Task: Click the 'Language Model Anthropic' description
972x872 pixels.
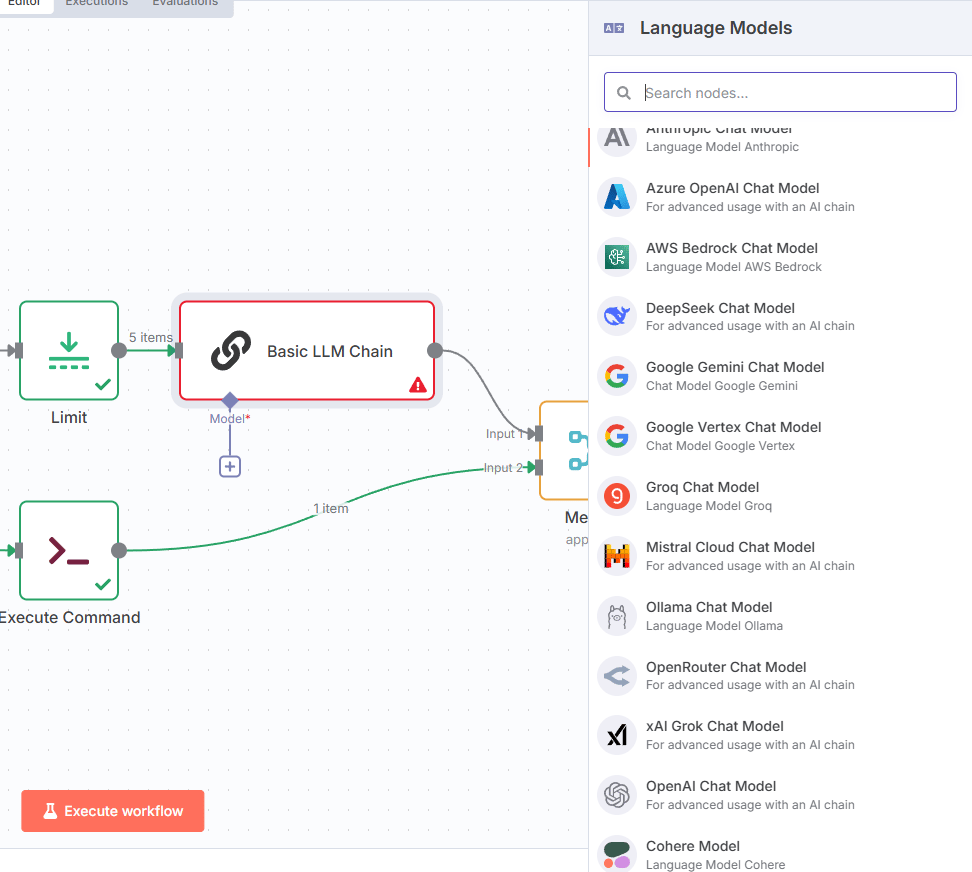Action: [722, 147]
